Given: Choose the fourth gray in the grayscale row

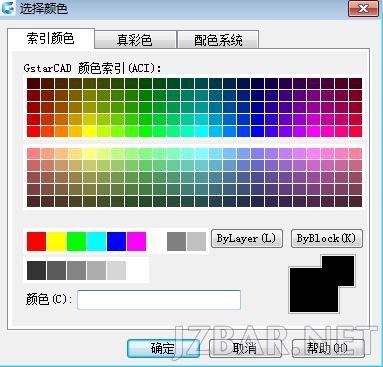Looking at the screenshot, I should 96,270.
